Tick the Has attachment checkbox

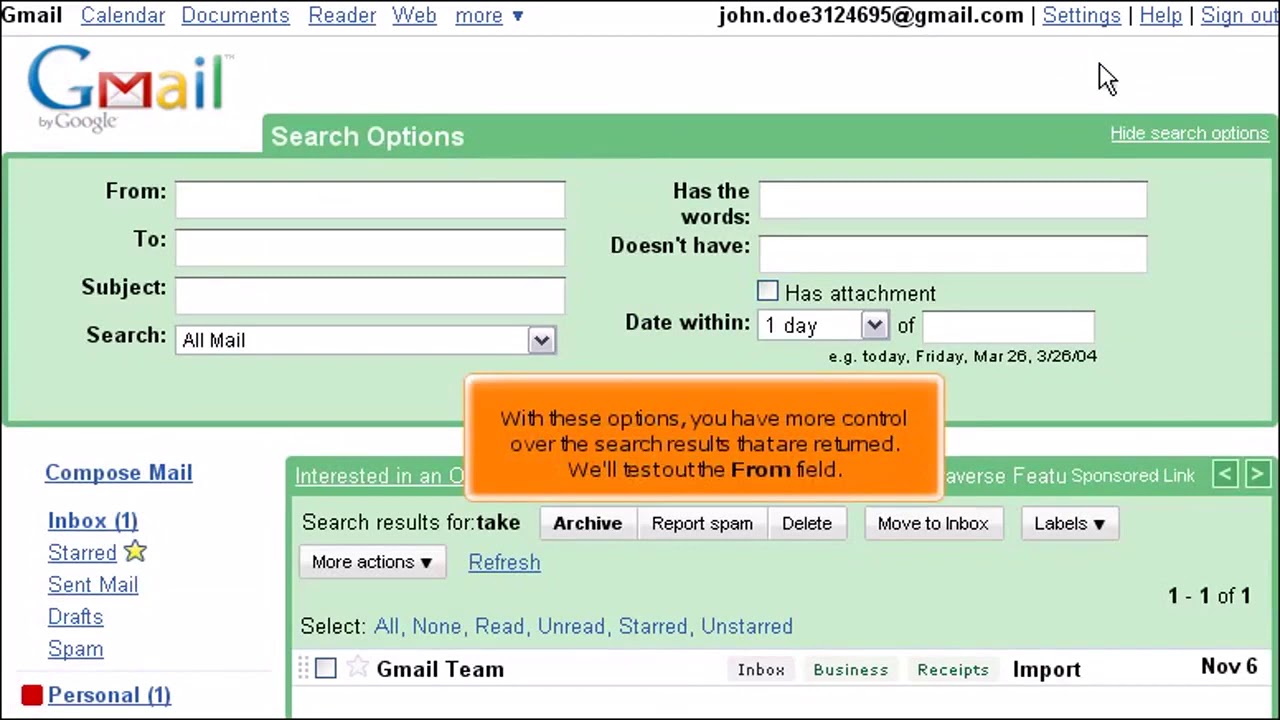(x=767, y=291)
